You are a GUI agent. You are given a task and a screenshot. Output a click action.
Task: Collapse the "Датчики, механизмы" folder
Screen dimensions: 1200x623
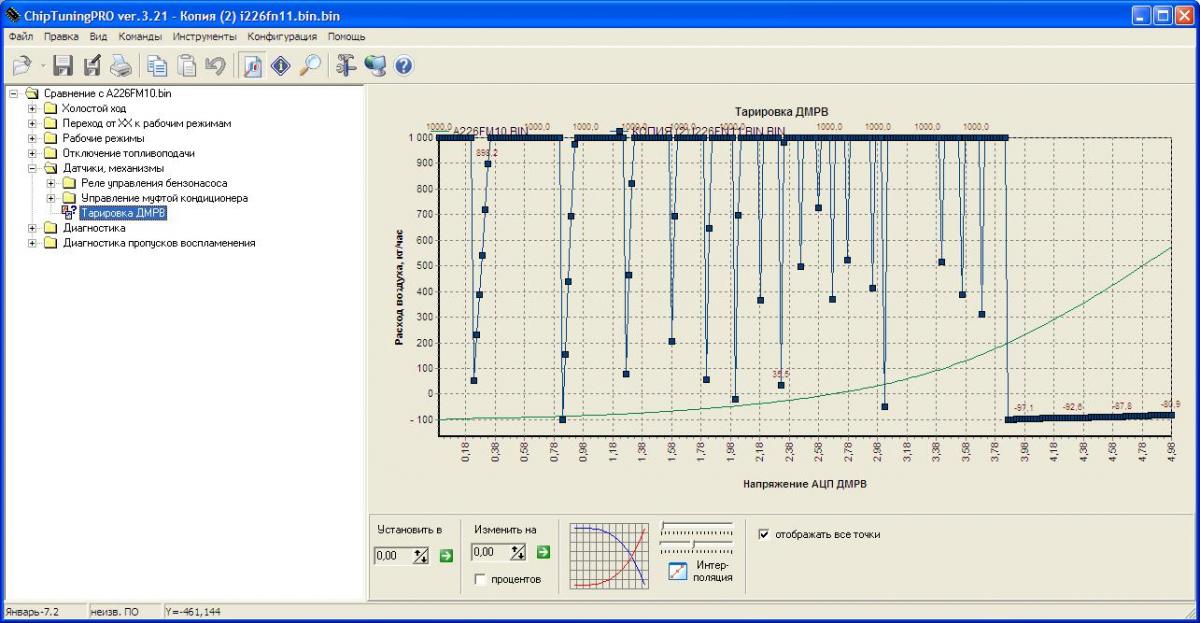33,168
